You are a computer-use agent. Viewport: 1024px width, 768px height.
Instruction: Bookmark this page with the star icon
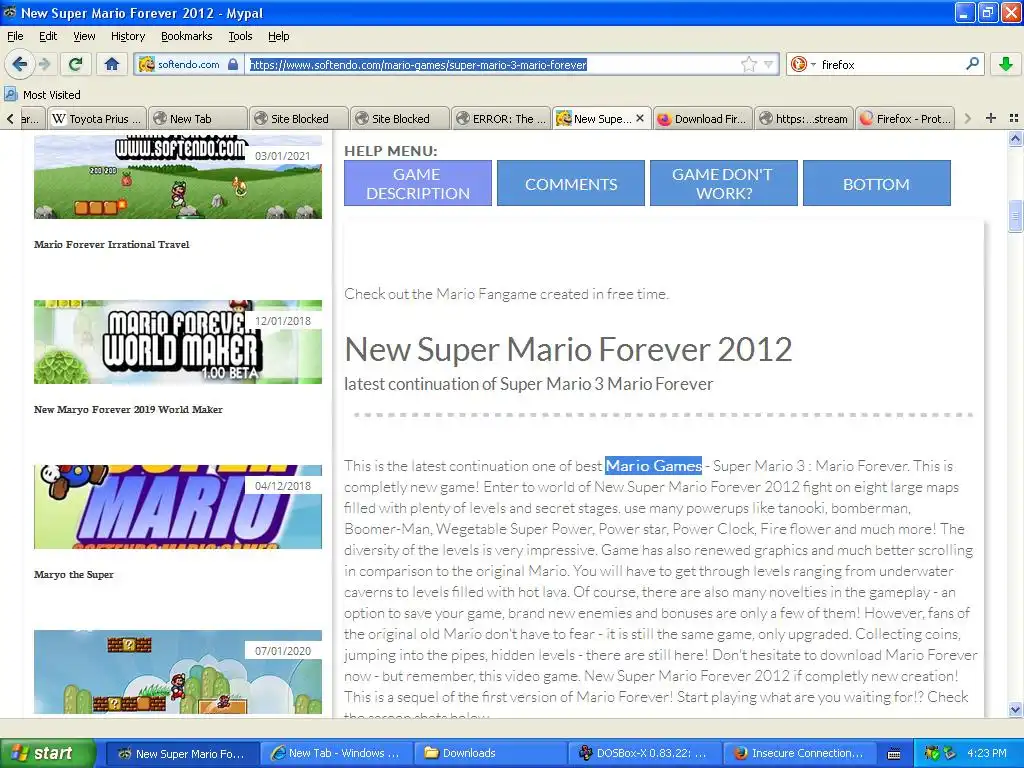point(748,64)
